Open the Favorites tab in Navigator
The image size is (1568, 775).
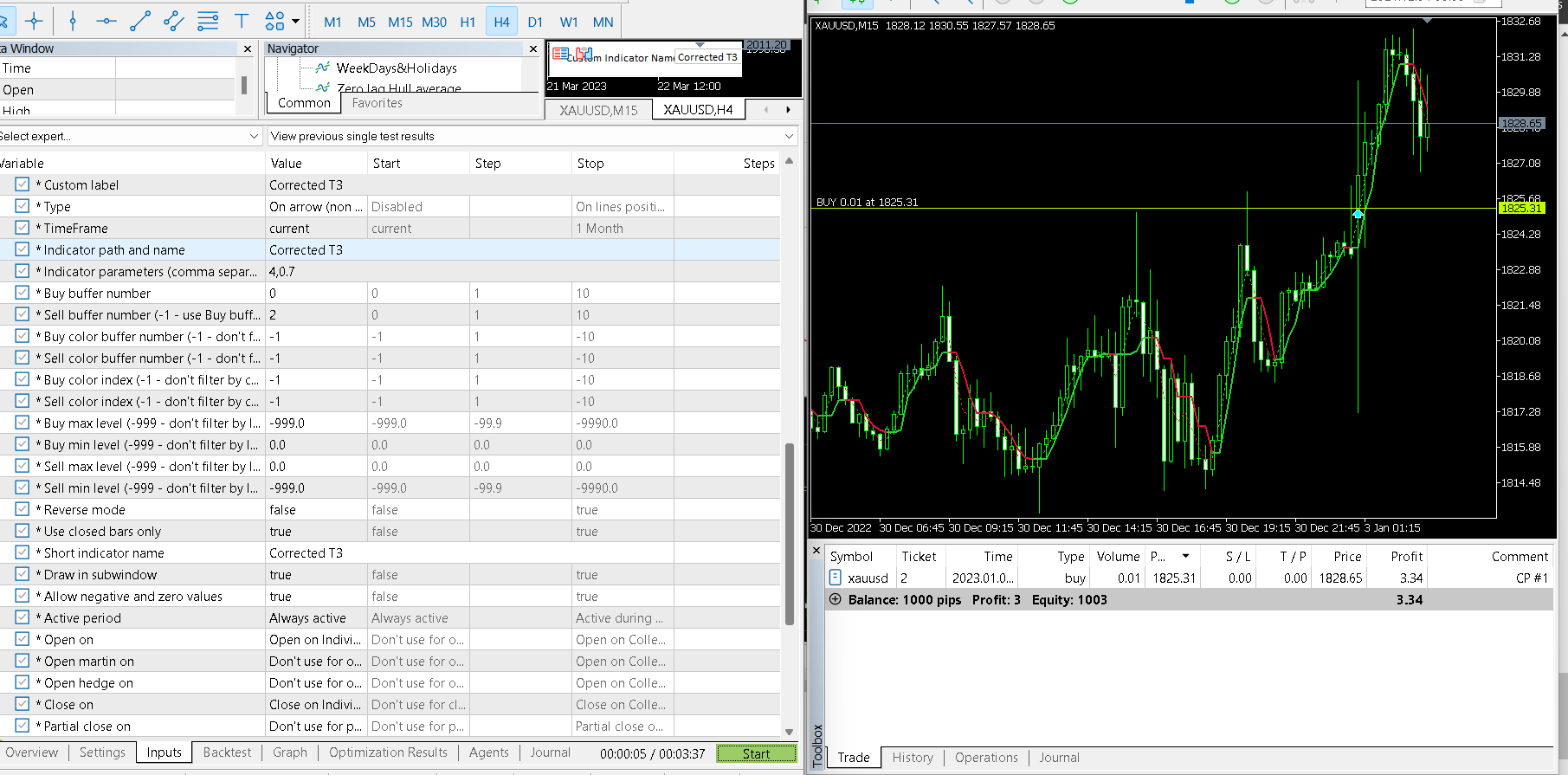pos(377,102)
